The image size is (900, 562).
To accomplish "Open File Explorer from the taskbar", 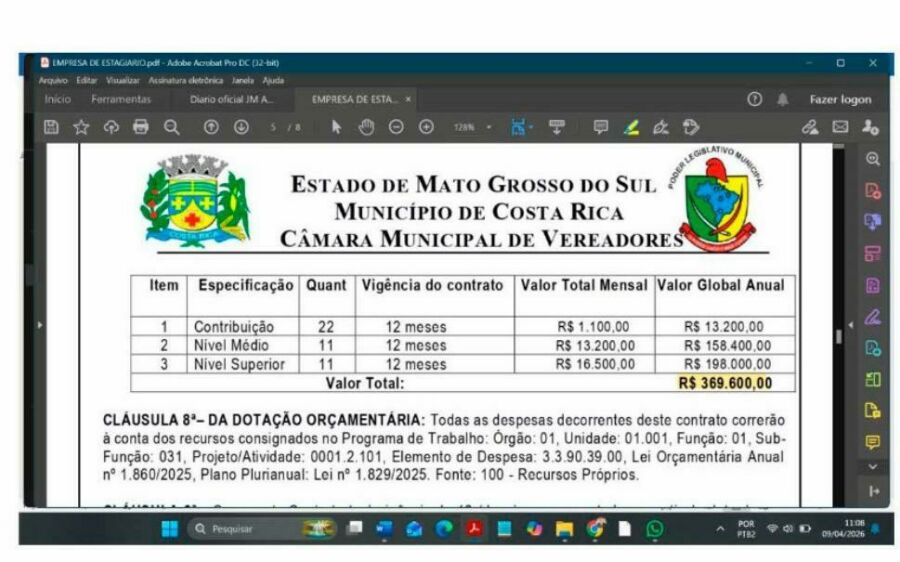I will coord(564,529).
